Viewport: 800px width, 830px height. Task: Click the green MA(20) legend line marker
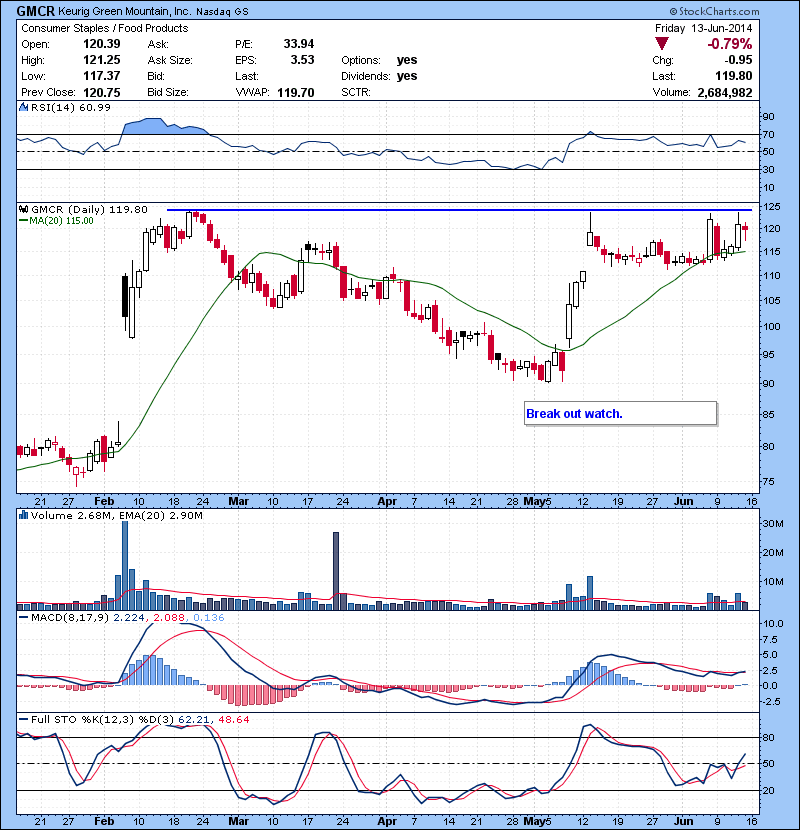pyautogui.click(x=23, y=221)
